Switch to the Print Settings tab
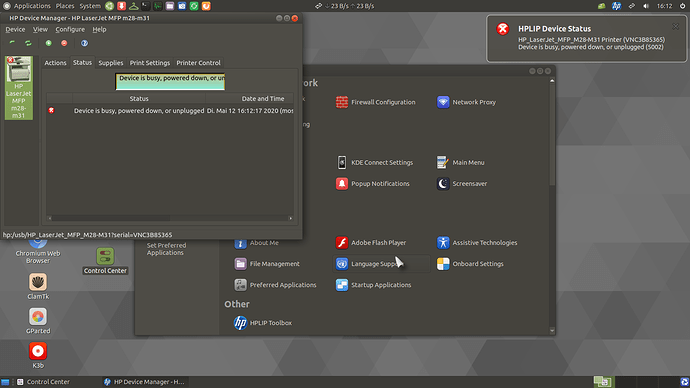 point(150,63)
